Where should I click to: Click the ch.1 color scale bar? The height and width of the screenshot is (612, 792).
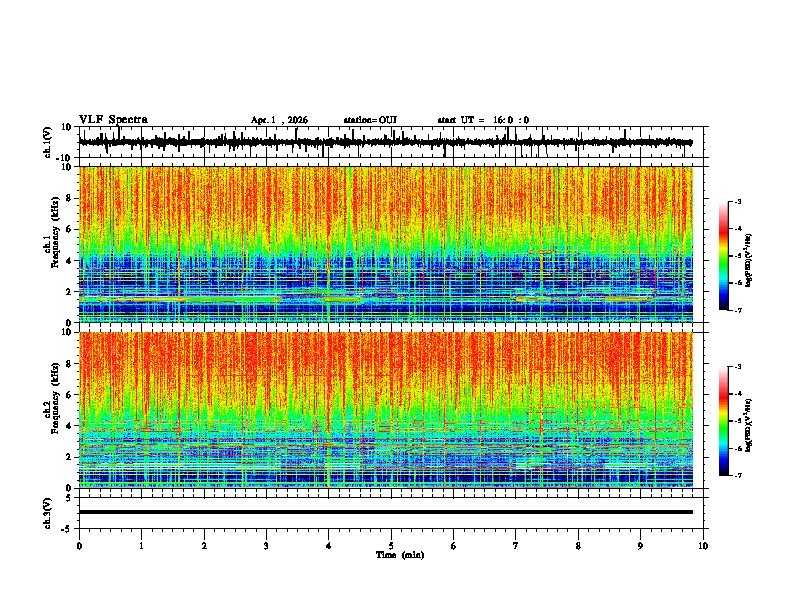pyautogui.click(x=723, y=256)
